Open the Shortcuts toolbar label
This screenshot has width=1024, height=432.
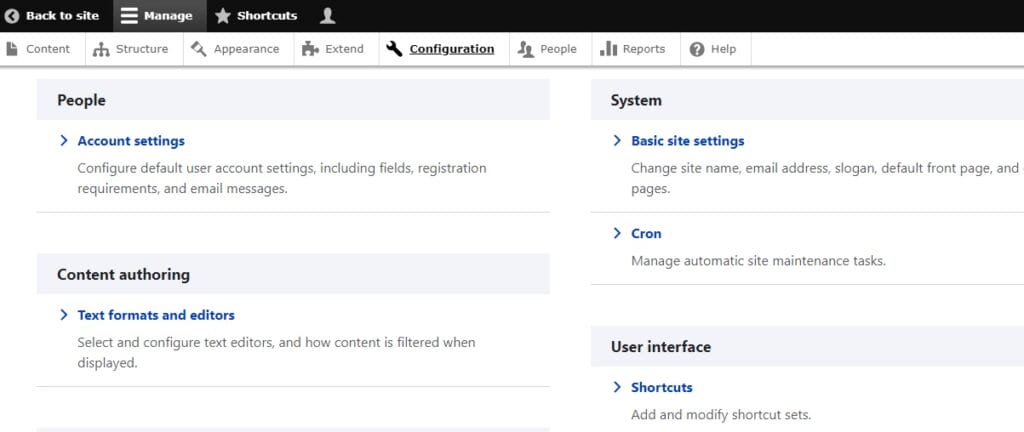coord(267,16)
